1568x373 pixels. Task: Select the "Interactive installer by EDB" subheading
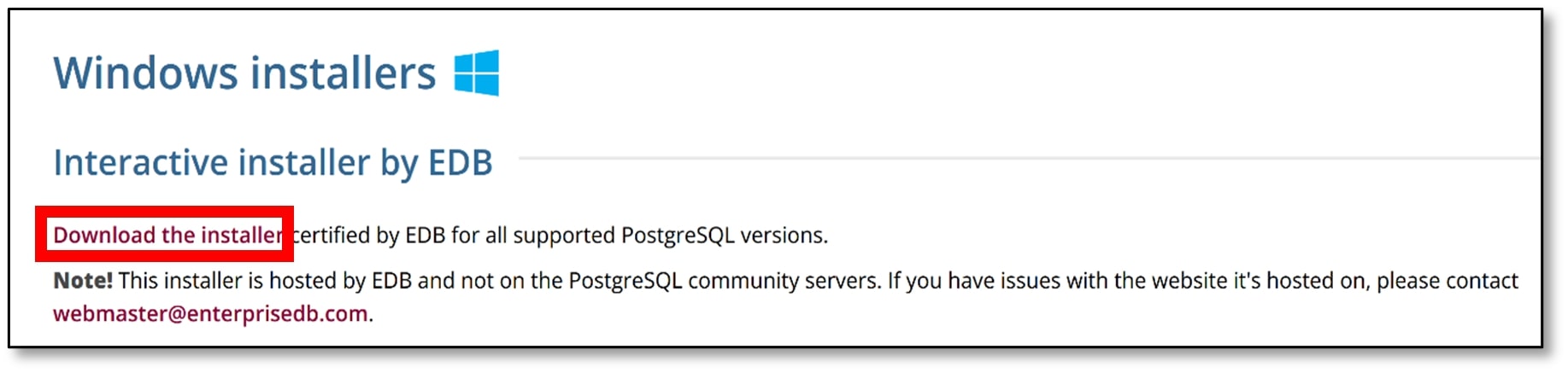pyautogui.click(x=273, y=162)
